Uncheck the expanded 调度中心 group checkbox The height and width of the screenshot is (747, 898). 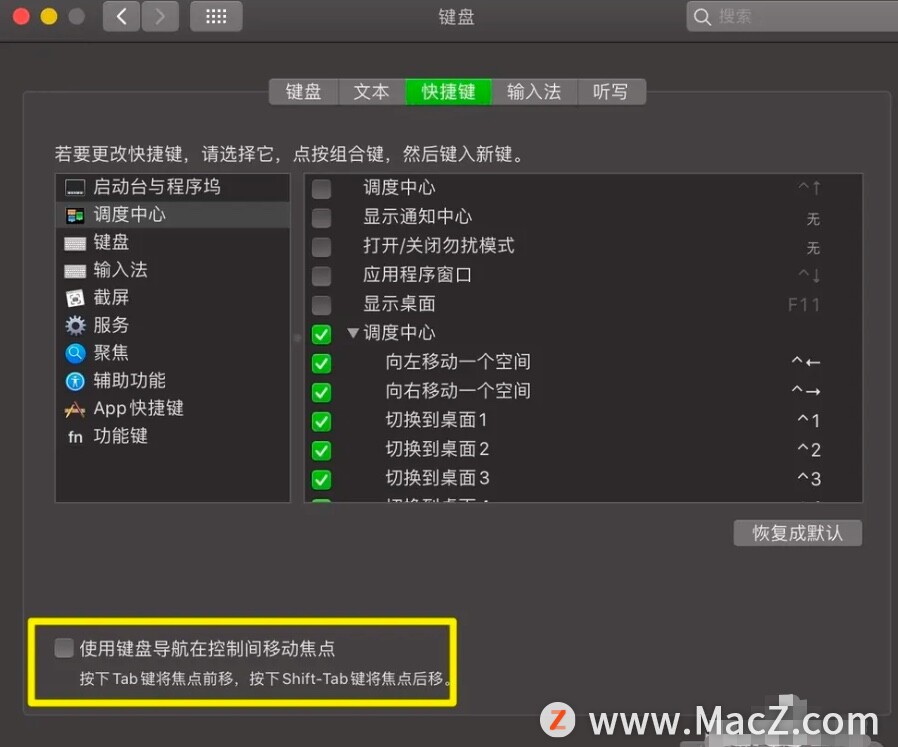[321, 334]
